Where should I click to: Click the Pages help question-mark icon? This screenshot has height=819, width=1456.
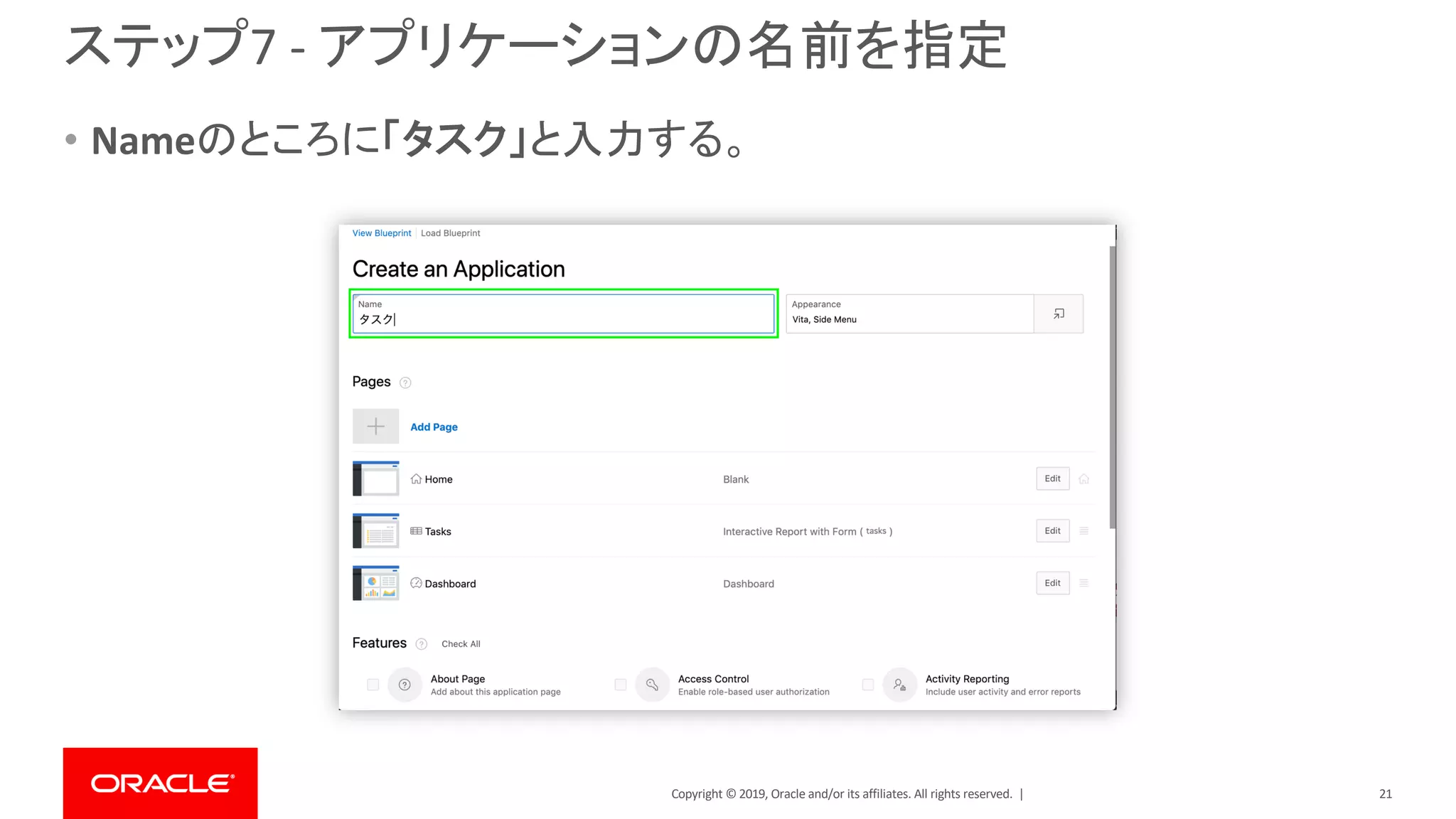click(x=405, y=382)
